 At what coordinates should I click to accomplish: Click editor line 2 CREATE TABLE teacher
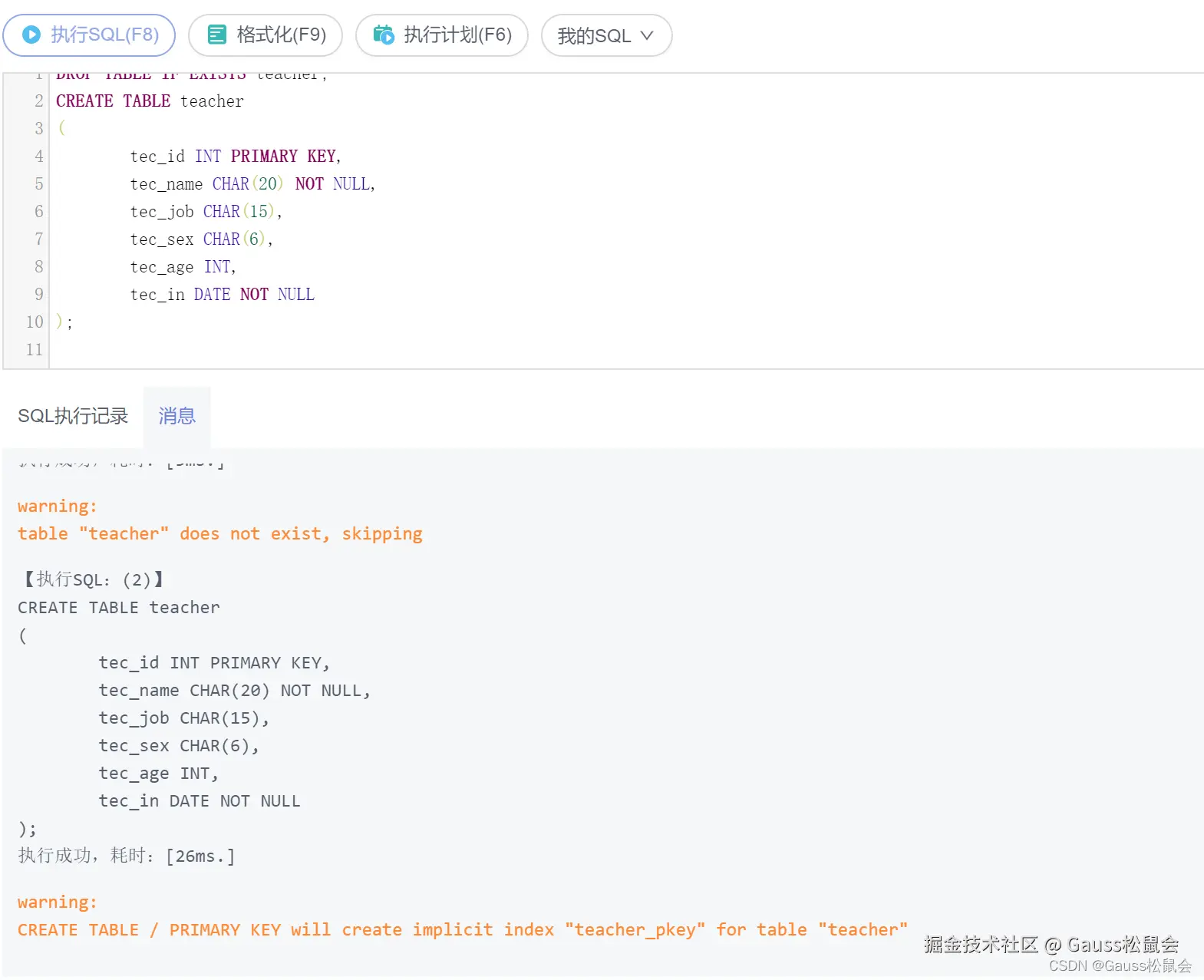[150, 101]
